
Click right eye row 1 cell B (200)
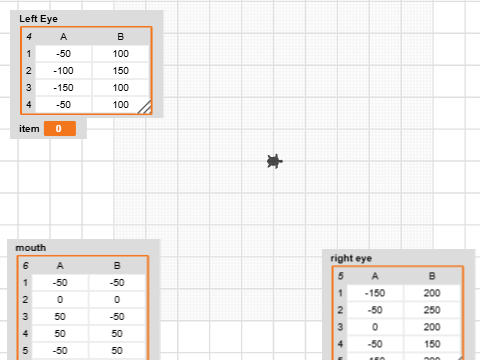pyautogui.click(x=432, y=293)
